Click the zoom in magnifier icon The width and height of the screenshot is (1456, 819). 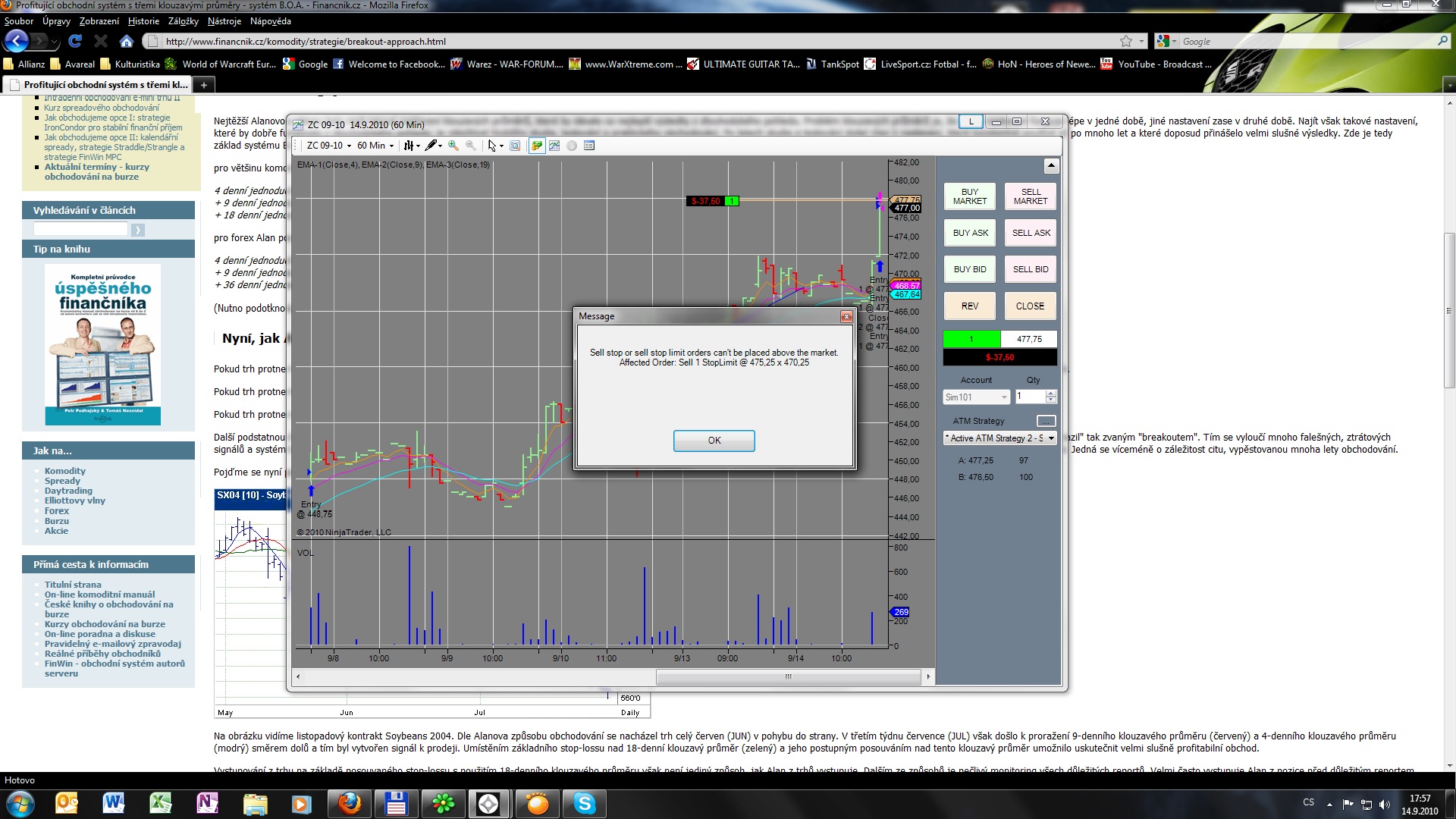tap(453, 146)
